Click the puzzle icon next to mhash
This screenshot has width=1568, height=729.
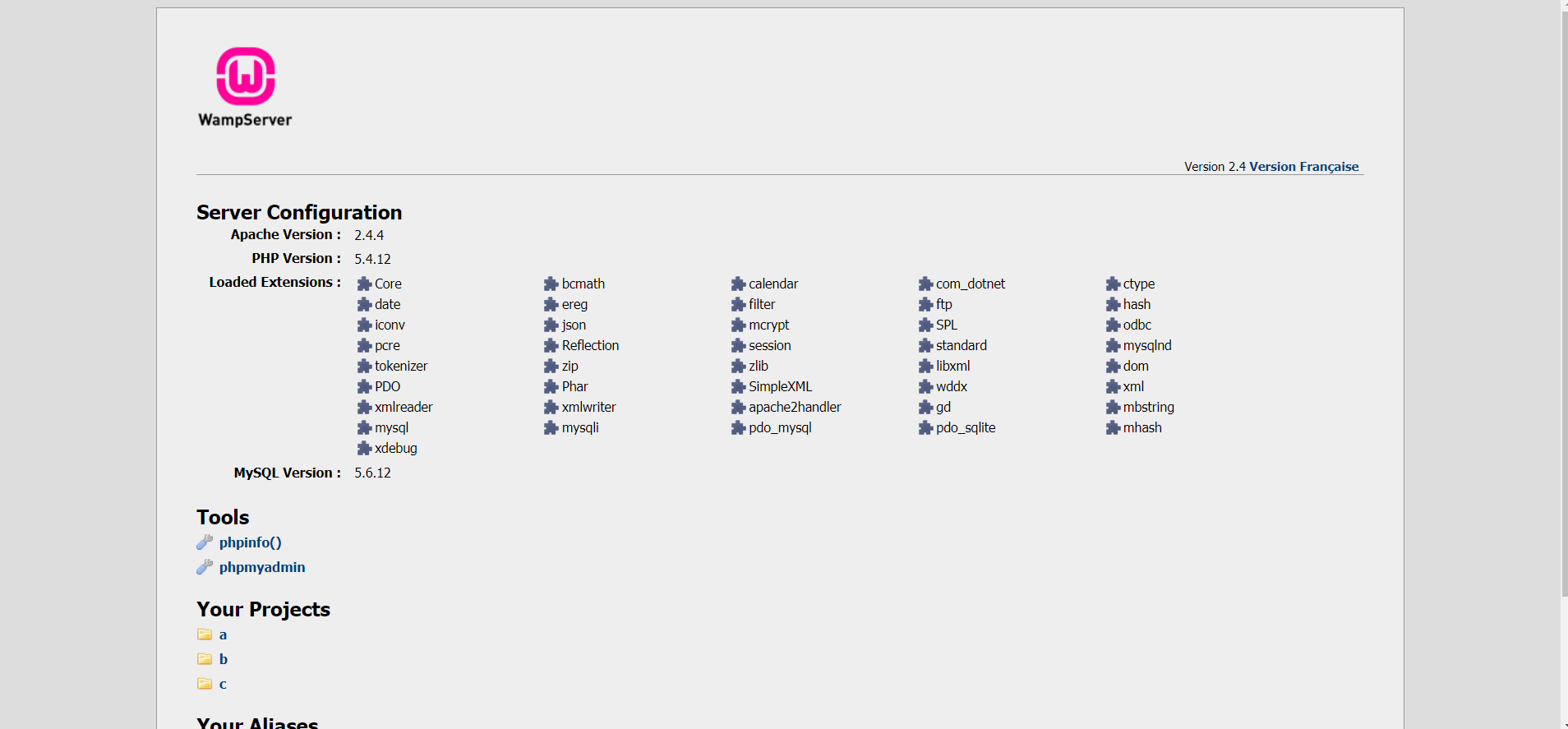(1113, 428)
